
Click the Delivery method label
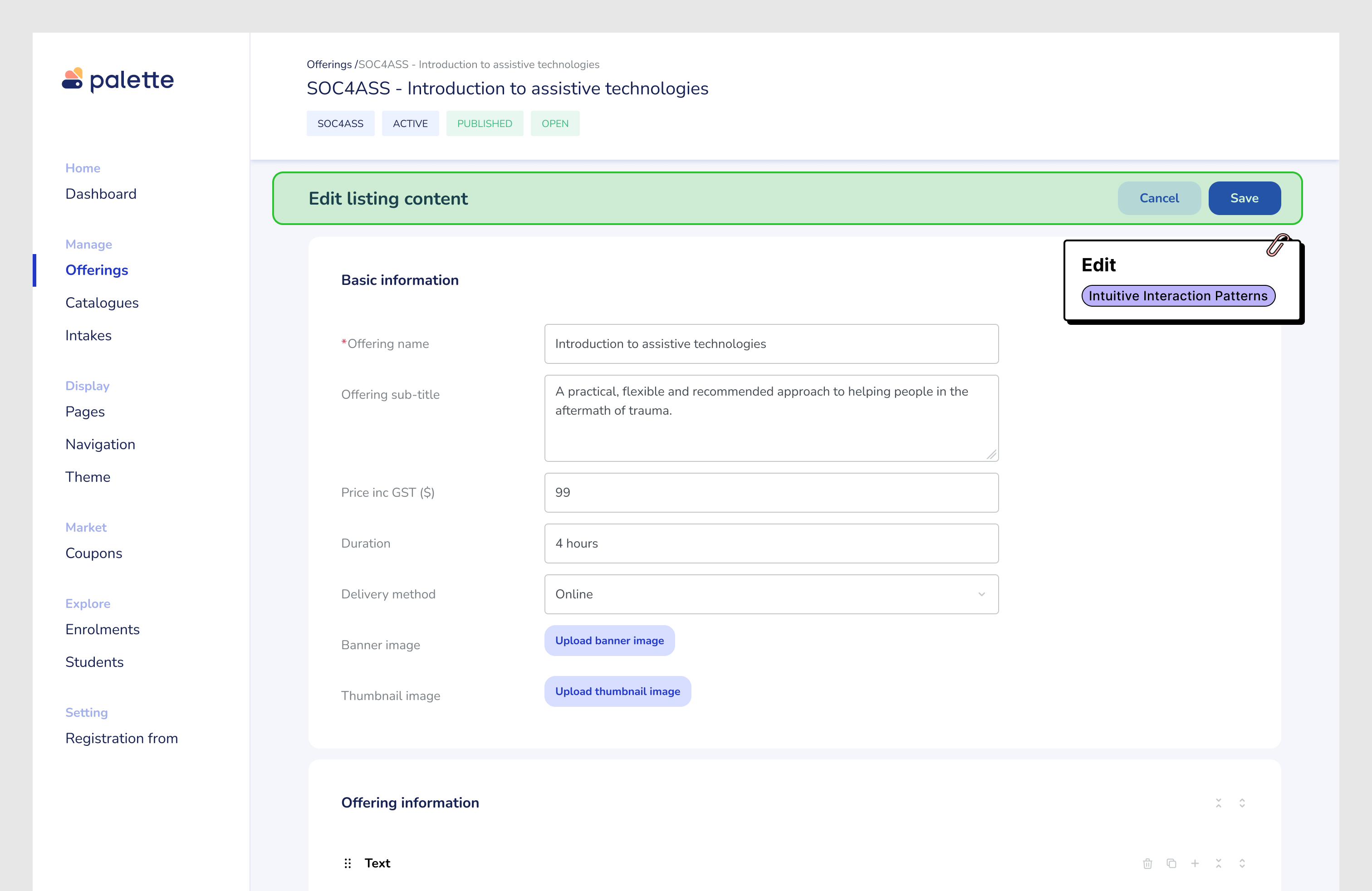click(388, 593)
